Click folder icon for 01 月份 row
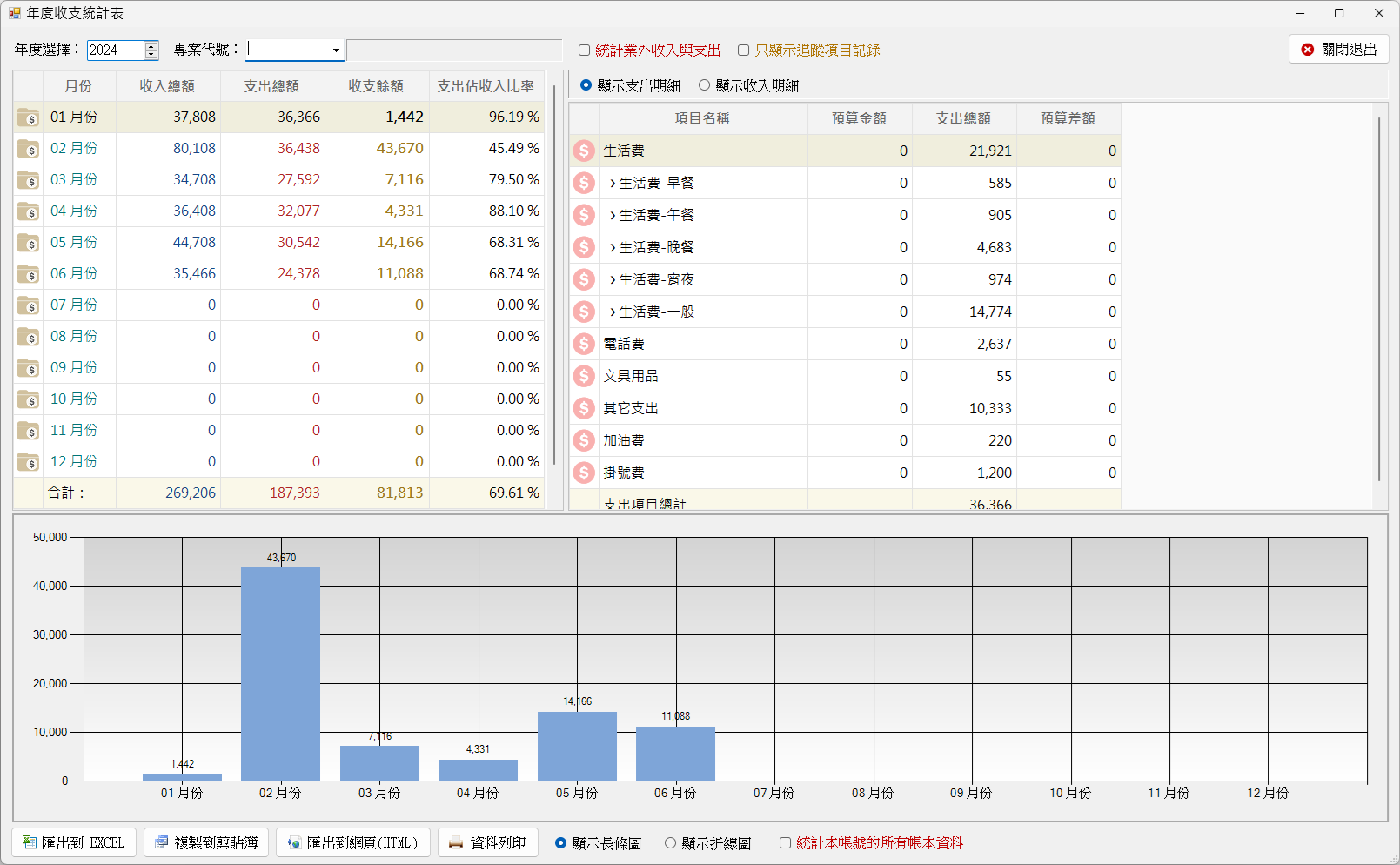Screen dimensions: 1400x865 coord(28,117)
